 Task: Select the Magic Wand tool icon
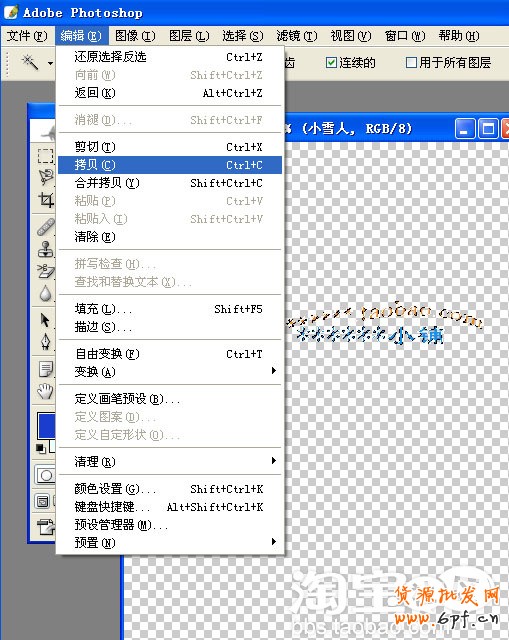(x=30, y=62)
